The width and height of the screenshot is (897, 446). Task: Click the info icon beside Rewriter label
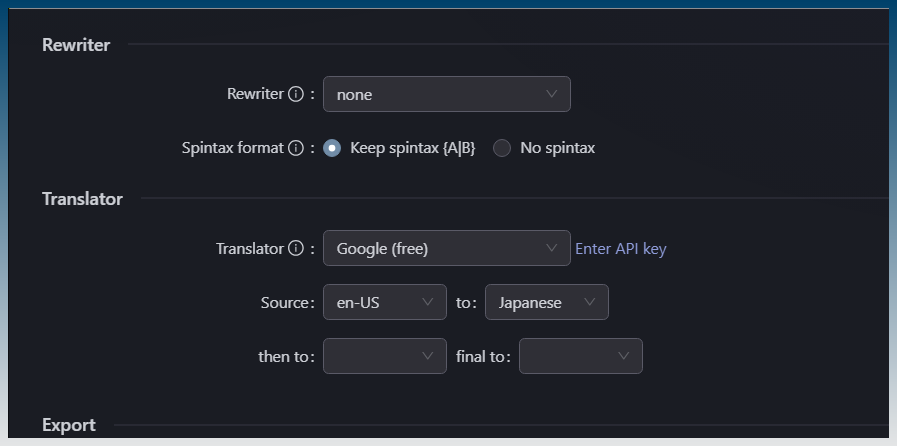[x=295, y=95]
